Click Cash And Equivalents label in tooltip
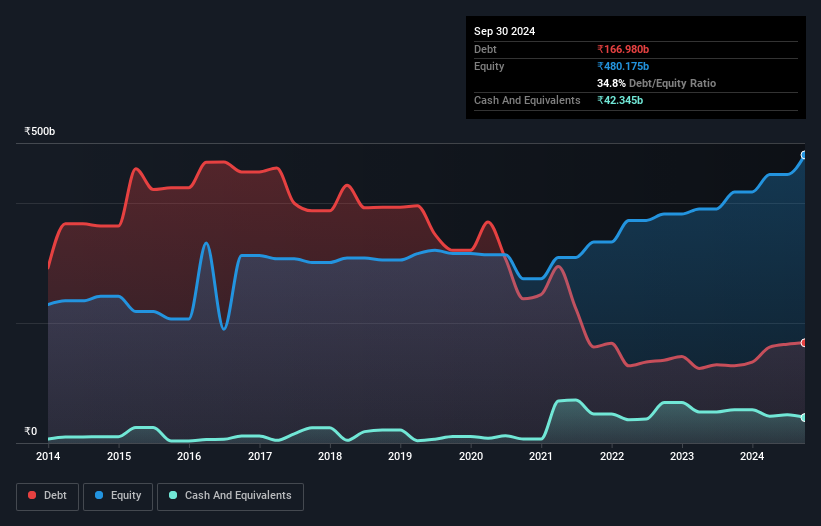The height and width of the screenshot is (526, 821). (527, 100)
